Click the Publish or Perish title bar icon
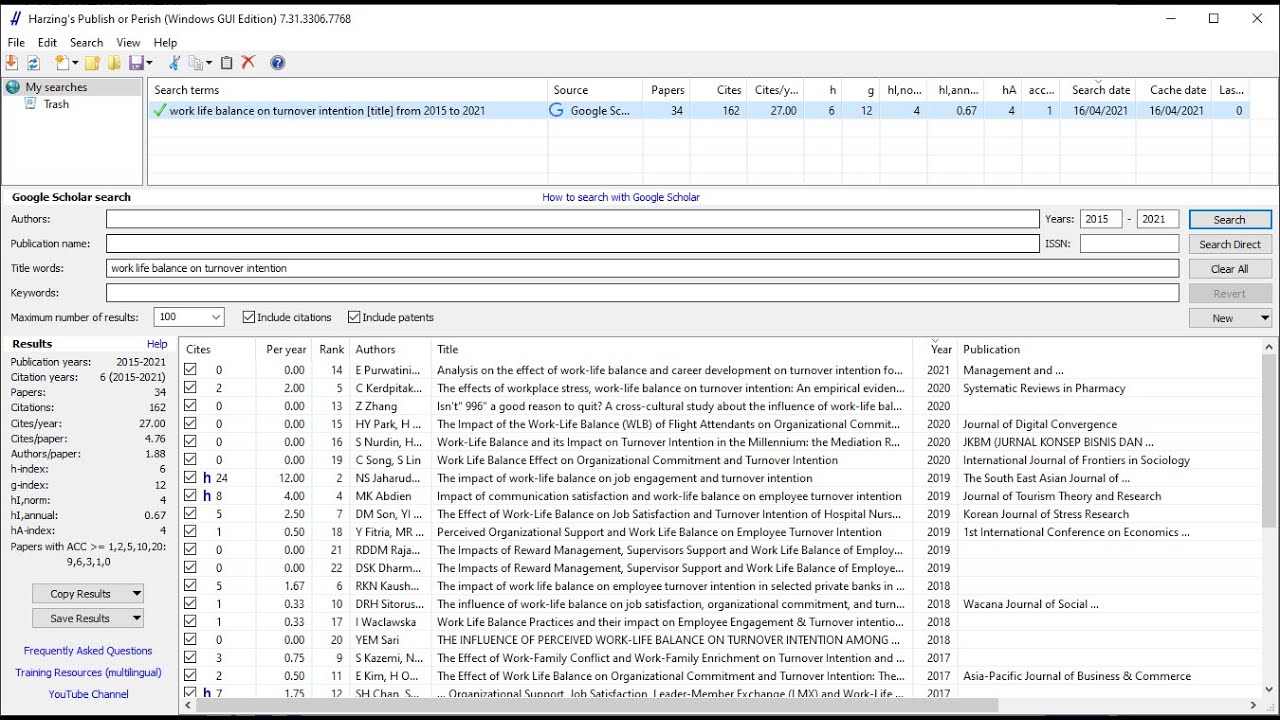 (x=15, y=18)
